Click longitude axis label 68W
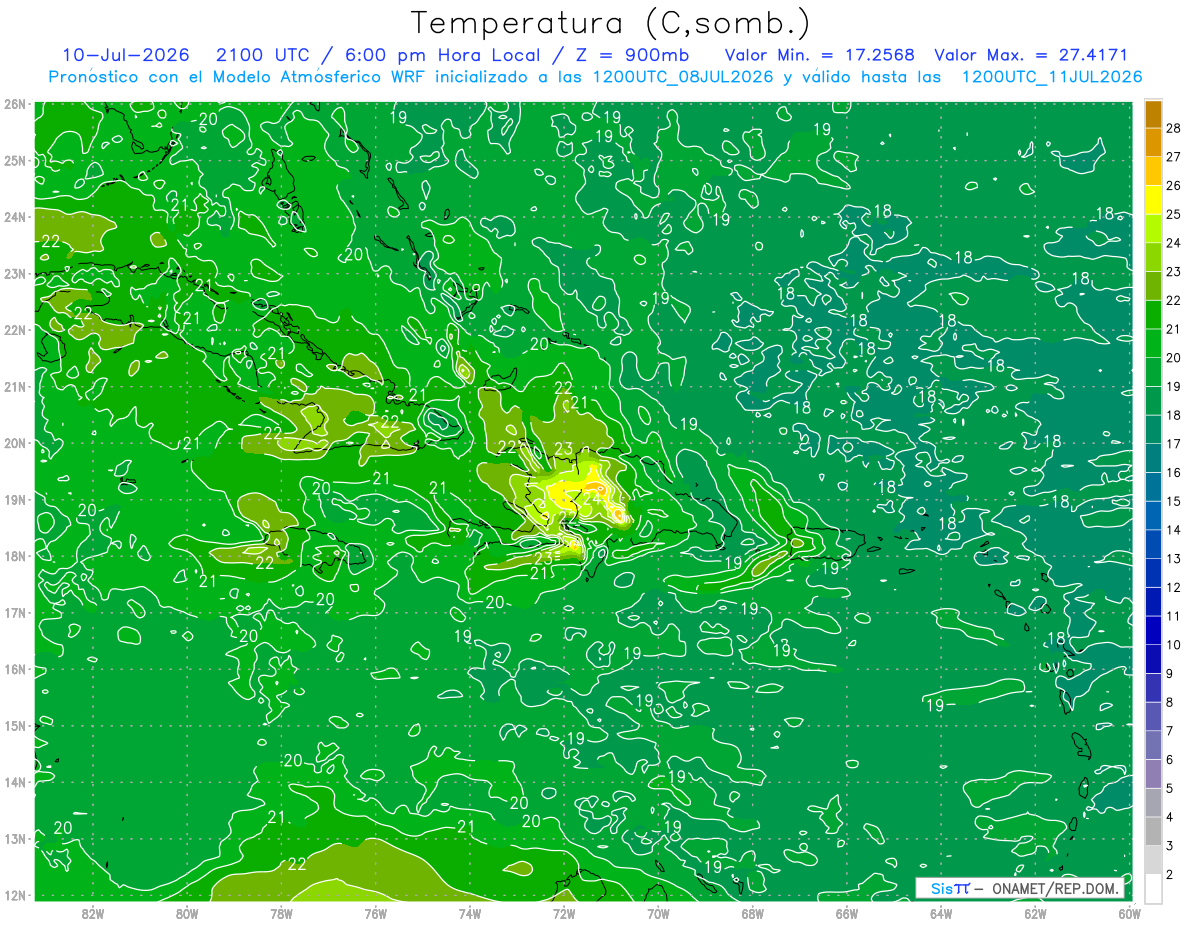The width and height of the screenshot is (1200, 927). click(752, 913)
